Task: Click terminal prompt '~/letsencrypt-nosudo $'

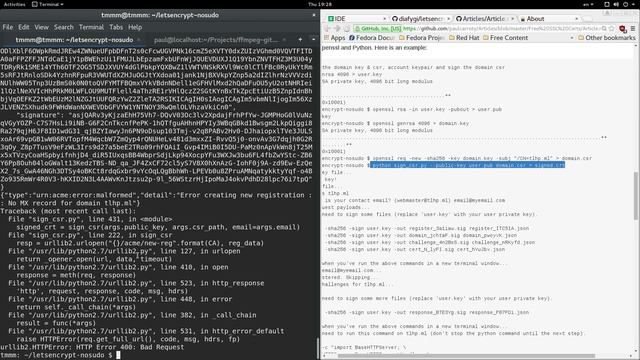Action: [56, 355]
